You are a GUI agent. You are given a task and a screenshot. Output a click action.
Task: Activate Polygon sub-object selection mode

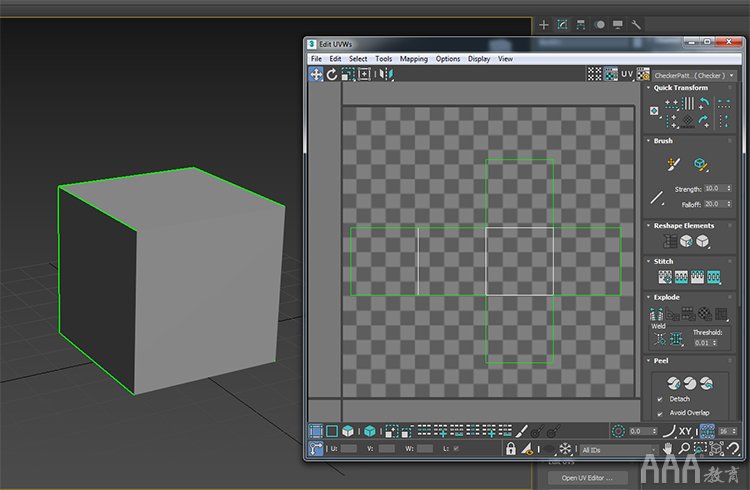pos(348,431)
